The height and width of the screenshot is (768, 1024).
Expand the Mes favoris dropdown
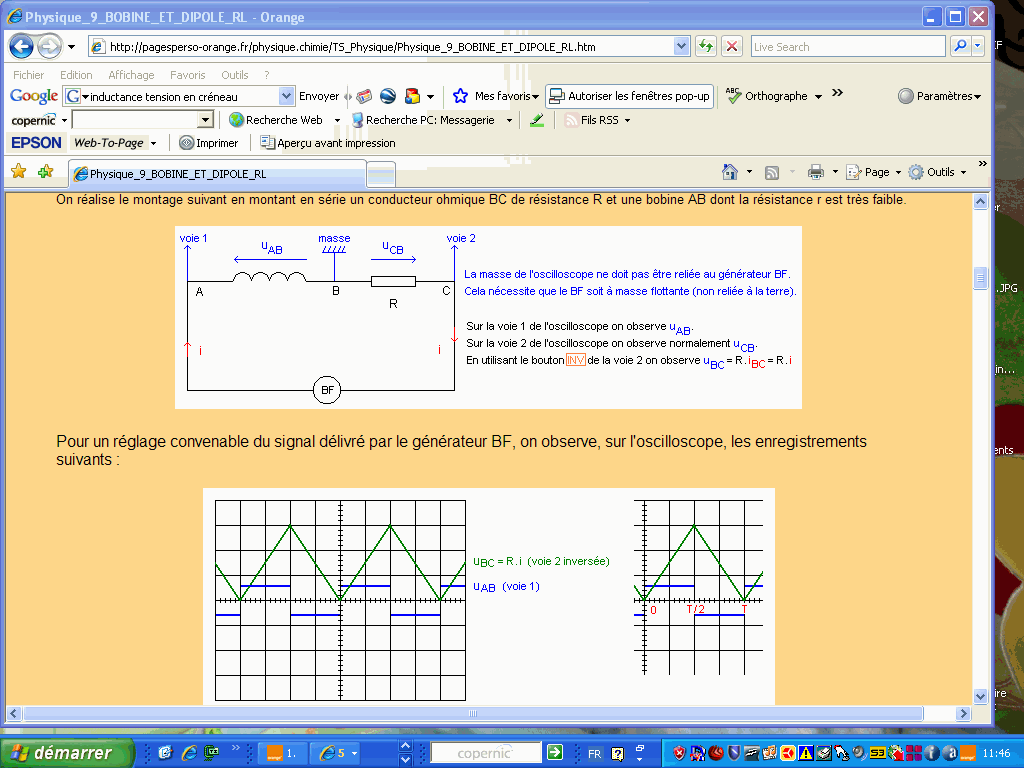click(x=536, y=97)
